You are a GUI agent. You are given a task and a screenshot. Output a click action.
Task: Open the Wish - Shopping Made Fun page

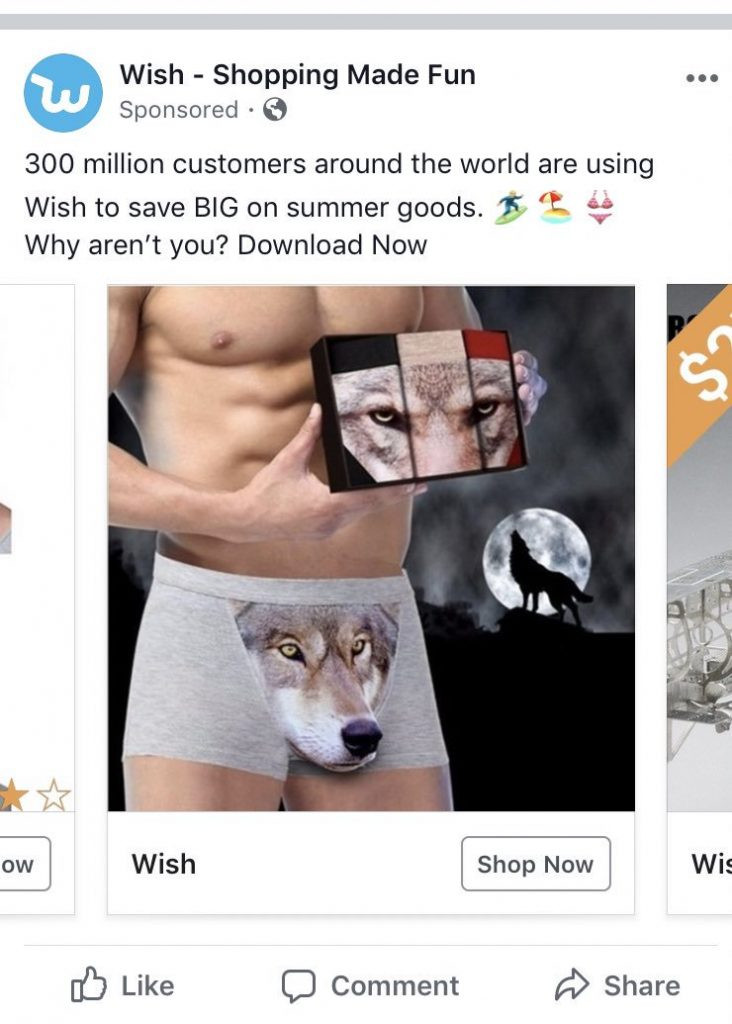(297, 74)
